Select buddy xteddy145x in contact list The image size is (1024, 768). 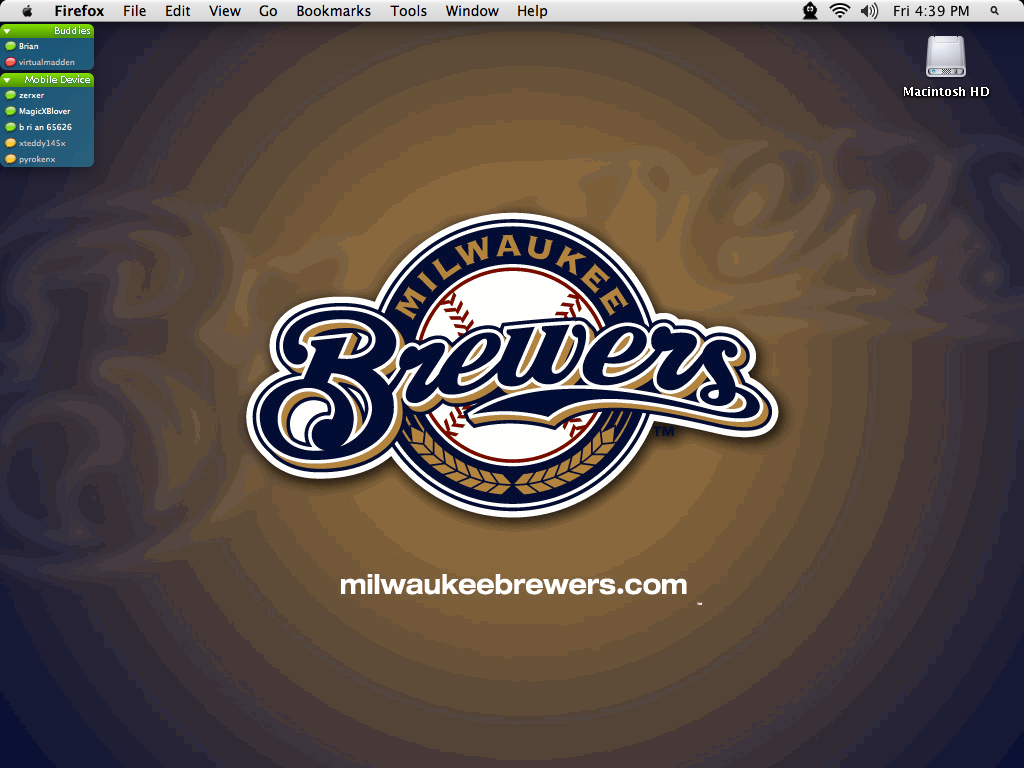tap(47, 143)
